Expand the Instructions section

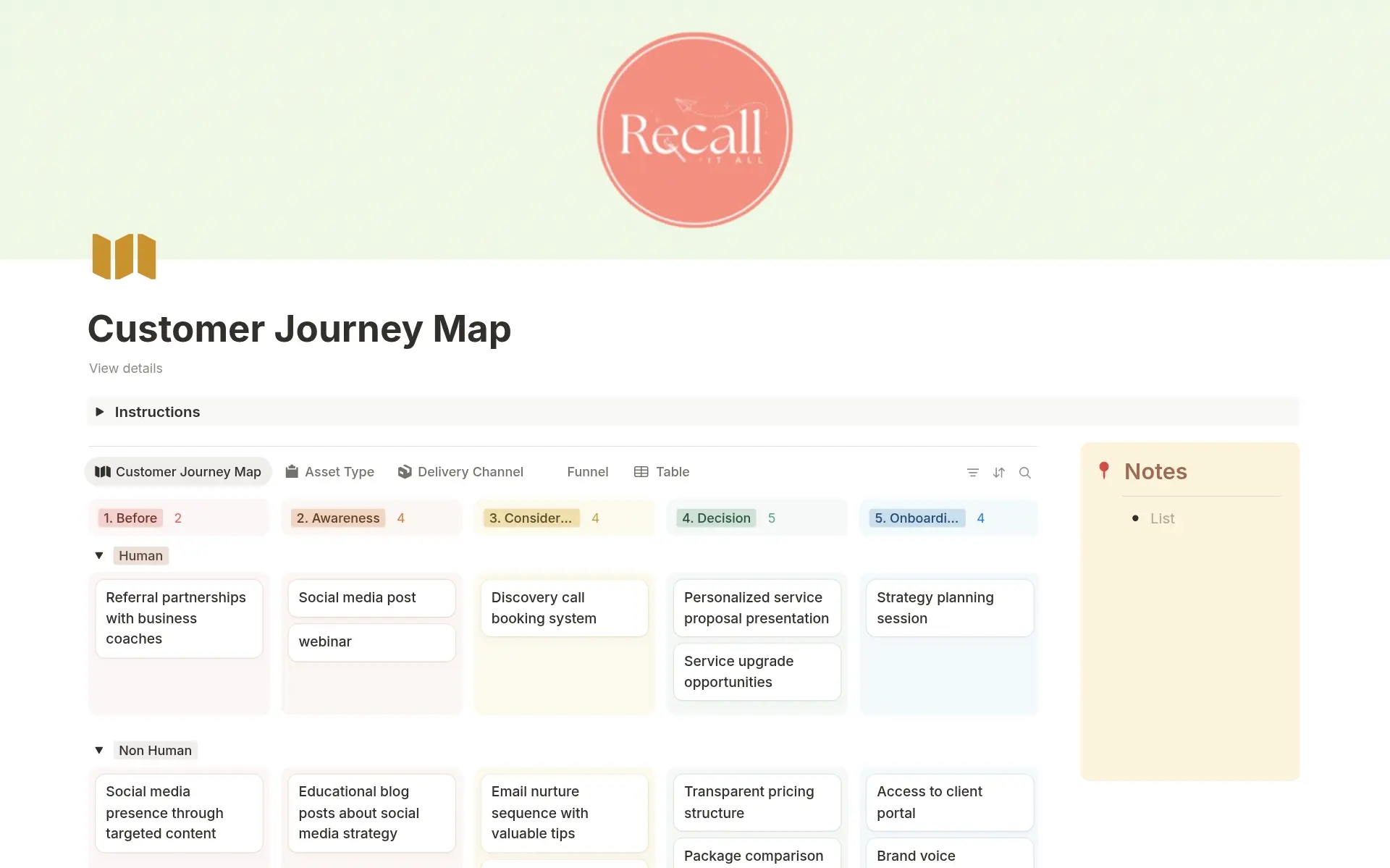click(100, 411)
